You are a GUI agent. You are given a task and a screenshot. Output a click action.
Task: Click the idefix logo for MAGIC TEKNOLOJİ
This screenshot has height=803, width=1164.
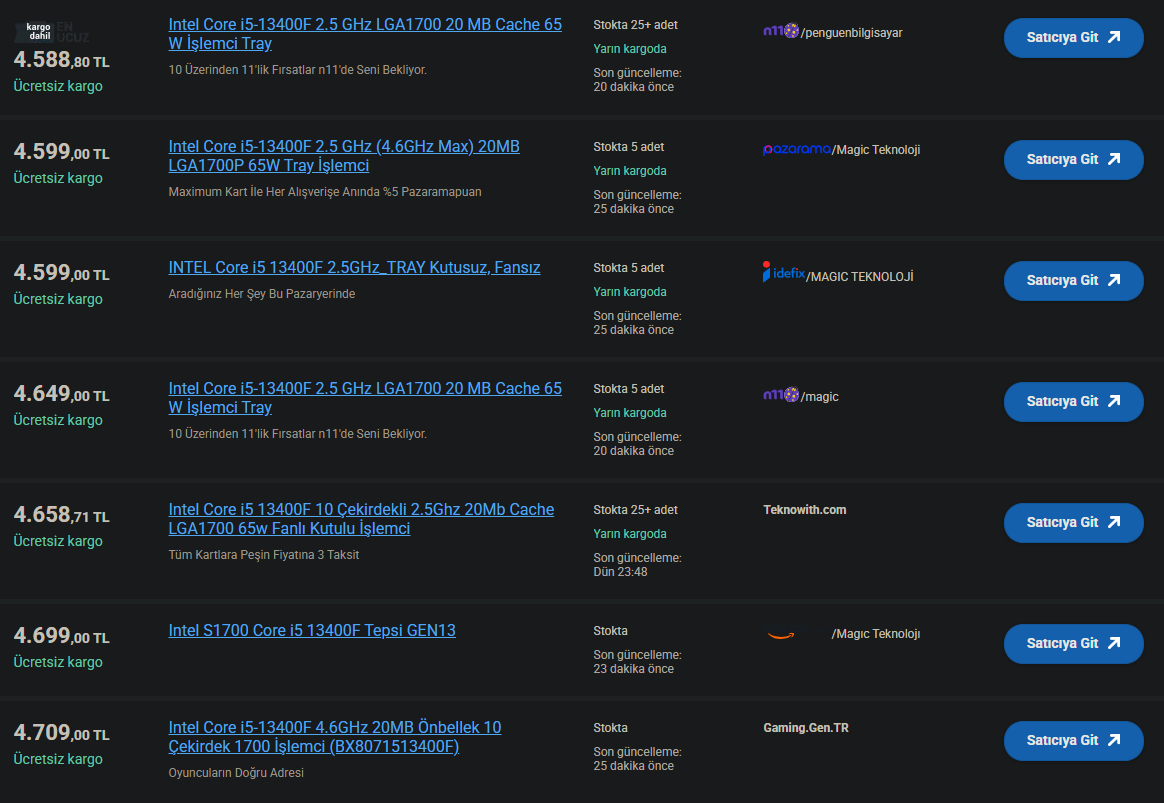pos(783,272)
